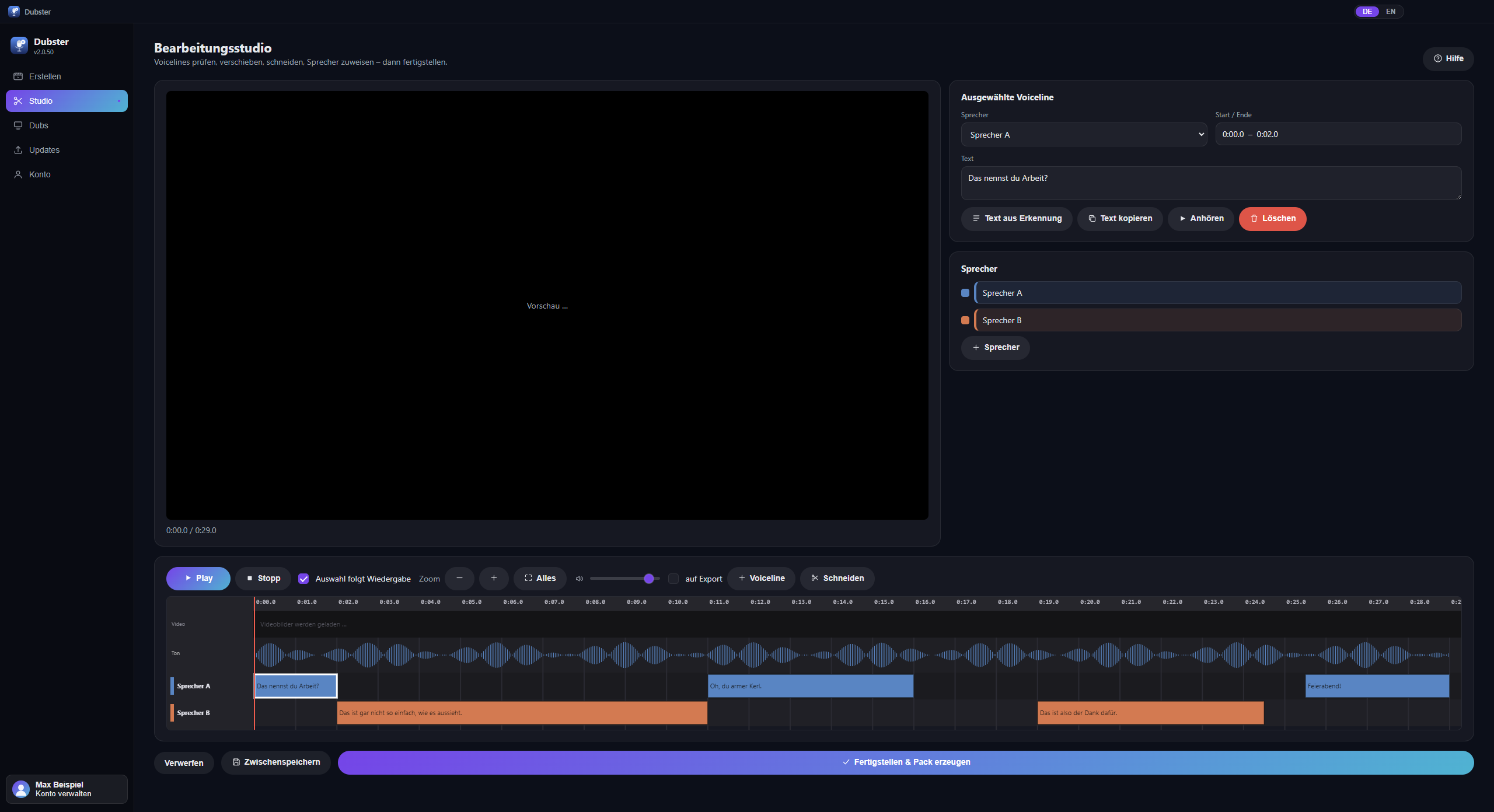Click the Sprecher B name field
The image size is (1494, 812).
[1218, 320]
